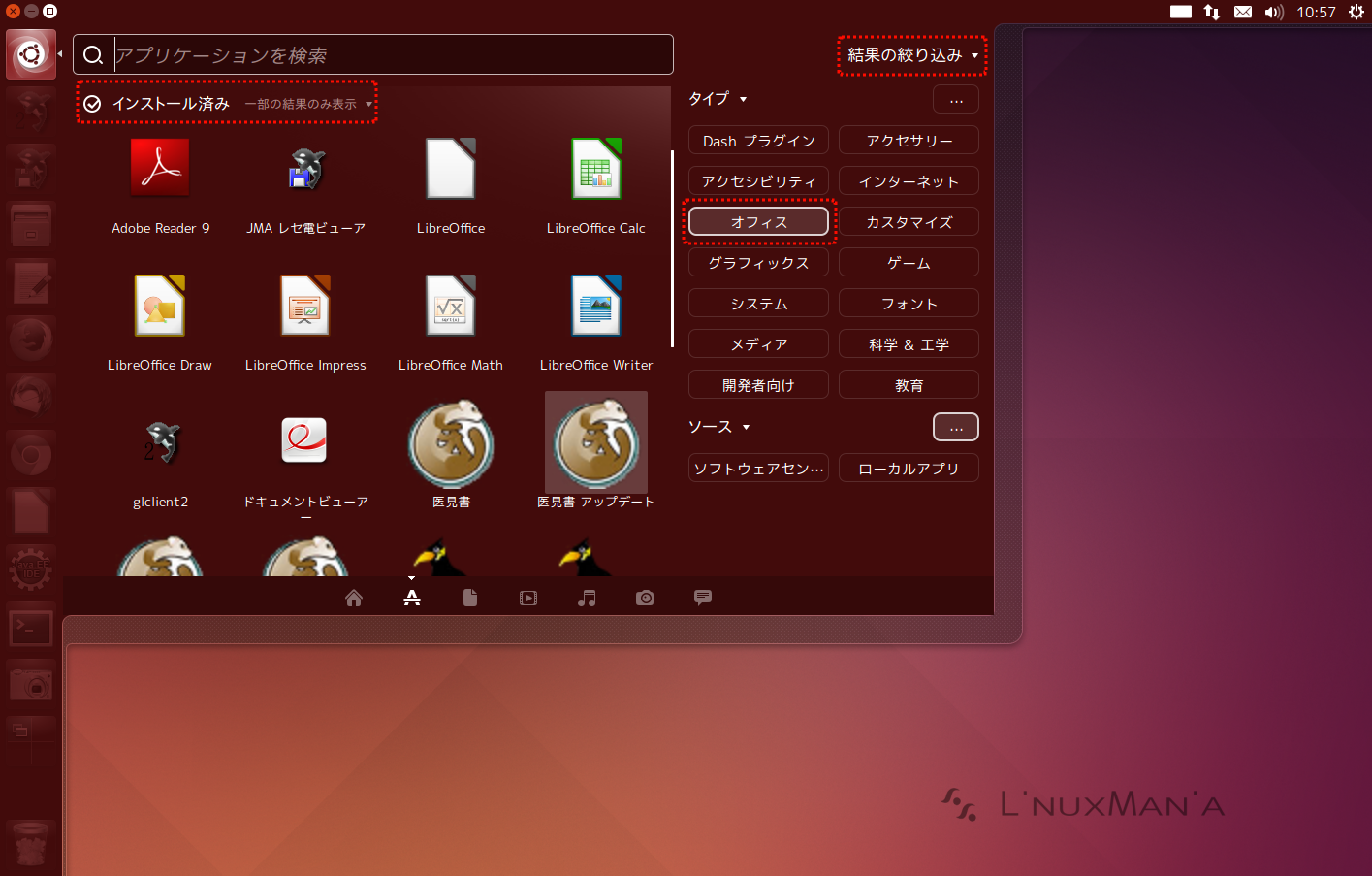Toggle the ローカルアプリ source filter
Viewport: 1372px width, 876px height.
(909, 469)
